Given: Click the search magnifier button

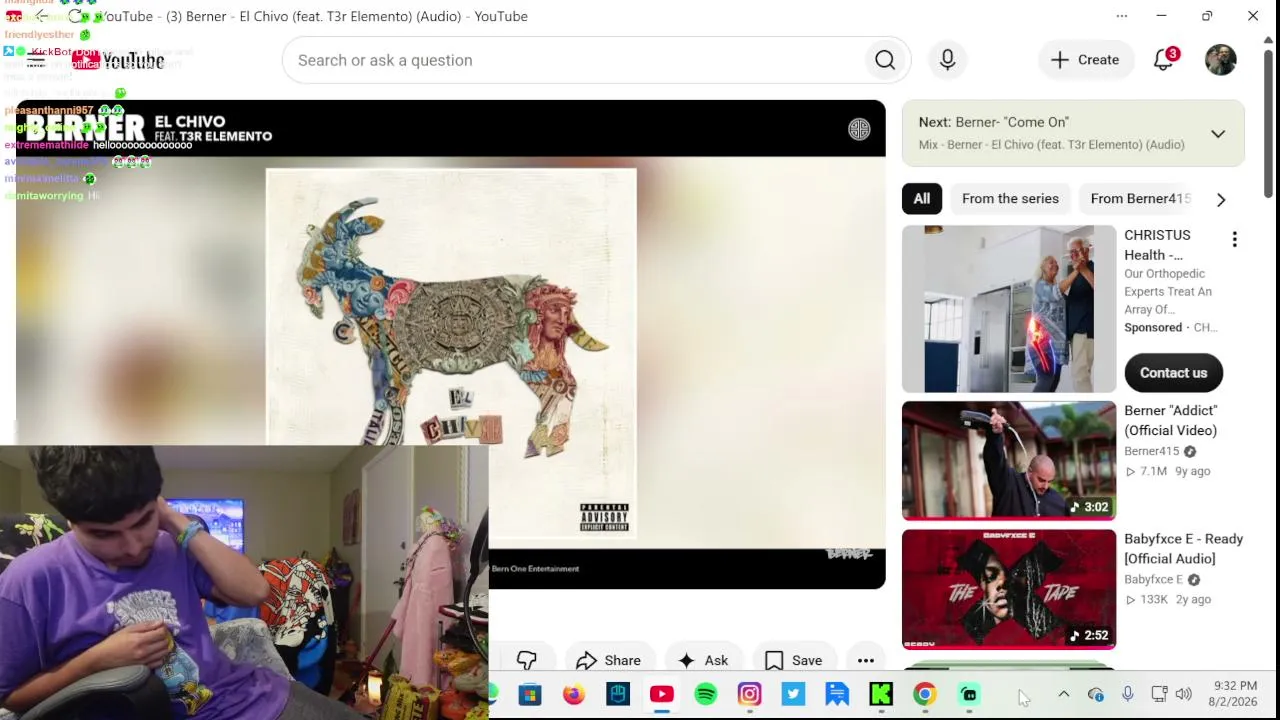Looking at the screenshot, I should 885,60.
